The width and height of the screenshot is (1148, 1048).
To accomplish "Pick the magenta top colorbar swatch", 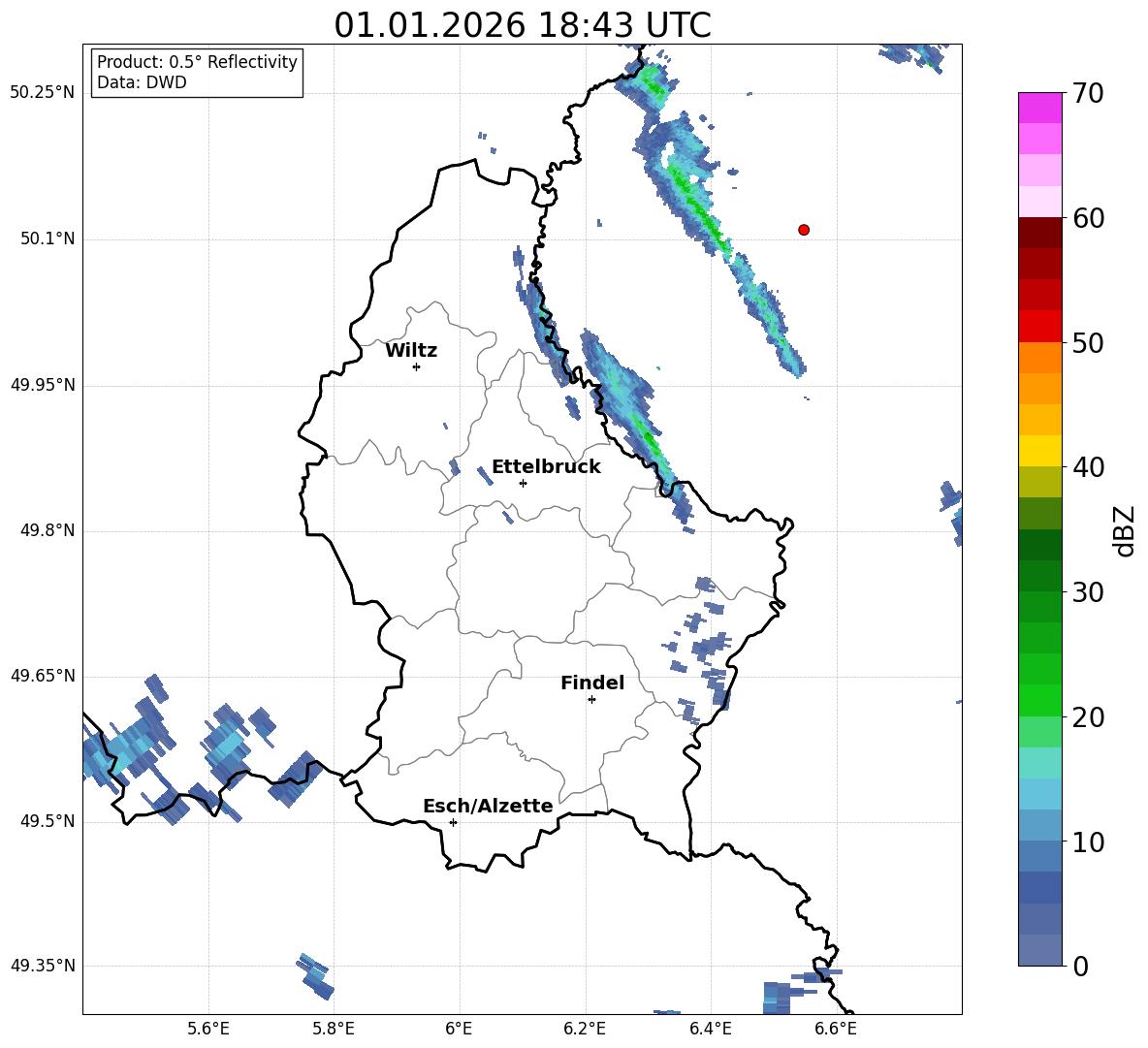I will 1039,108.
